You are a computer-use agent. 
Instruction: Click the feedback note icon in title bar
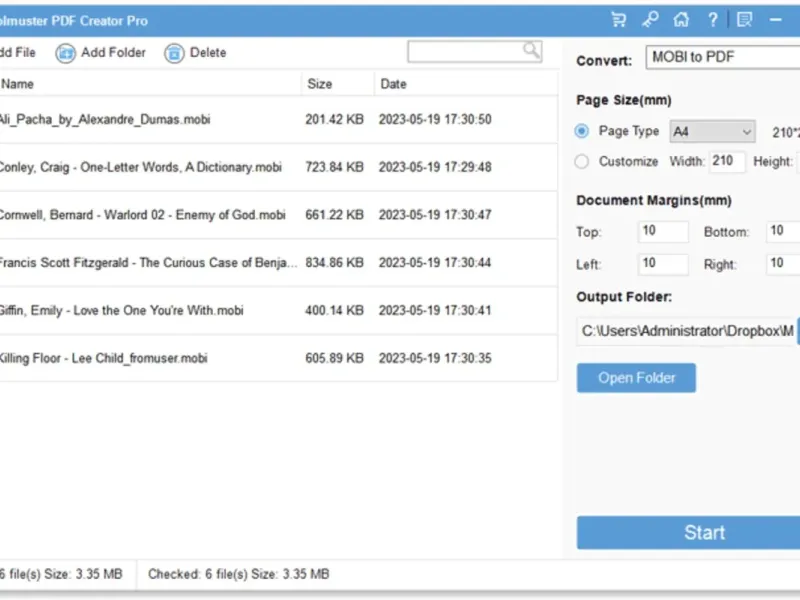tap(744, 19)
